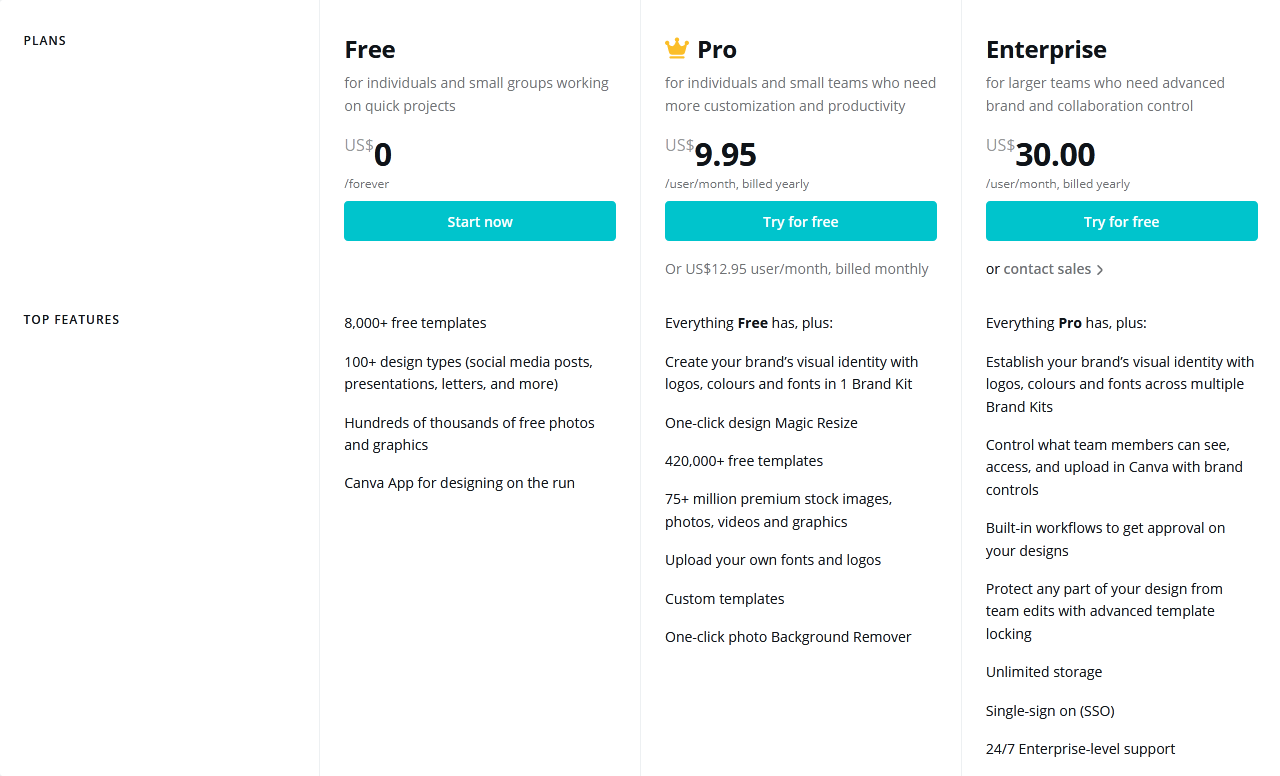
Task: Open the contact sales link
Action: [1047, 269]
